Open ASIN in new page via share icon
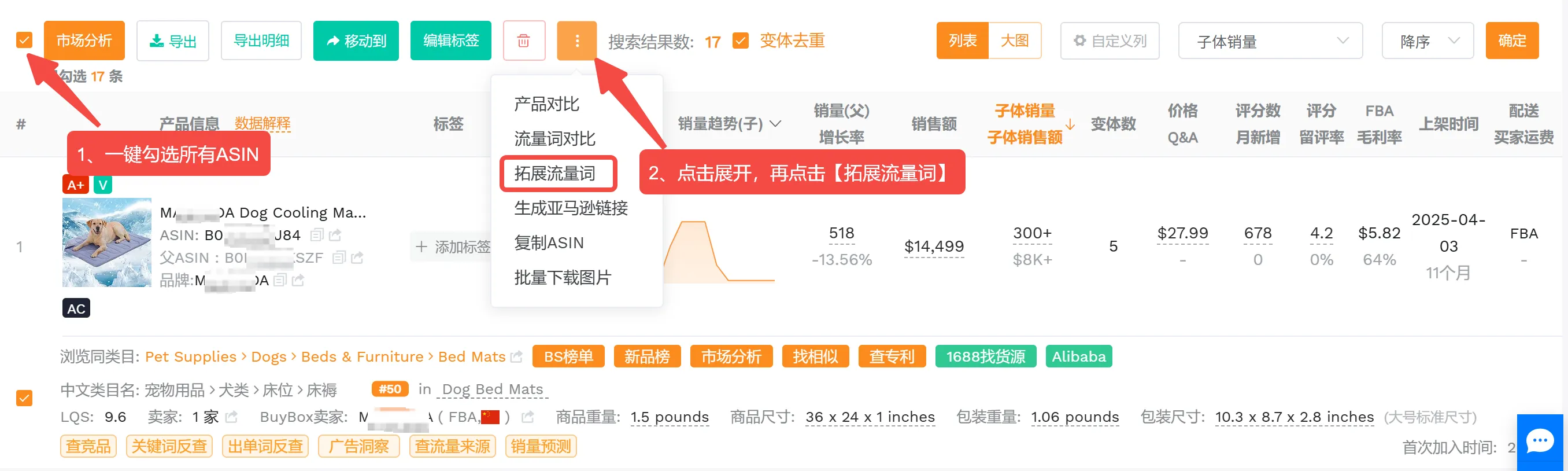 point(335,235)
